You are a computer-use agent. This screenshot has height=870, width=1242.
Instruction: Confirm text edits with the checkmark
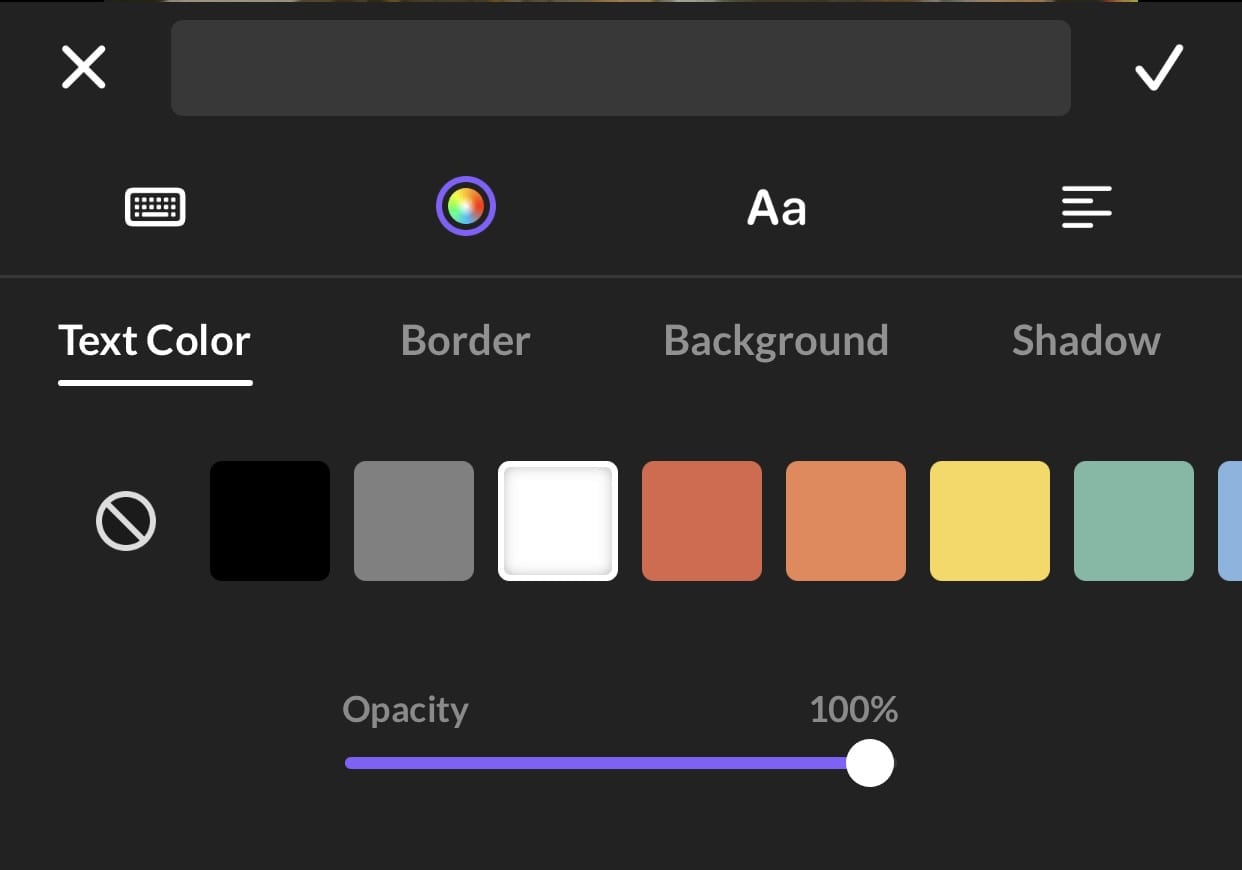pyautogui.click(x=1159, y=68)
